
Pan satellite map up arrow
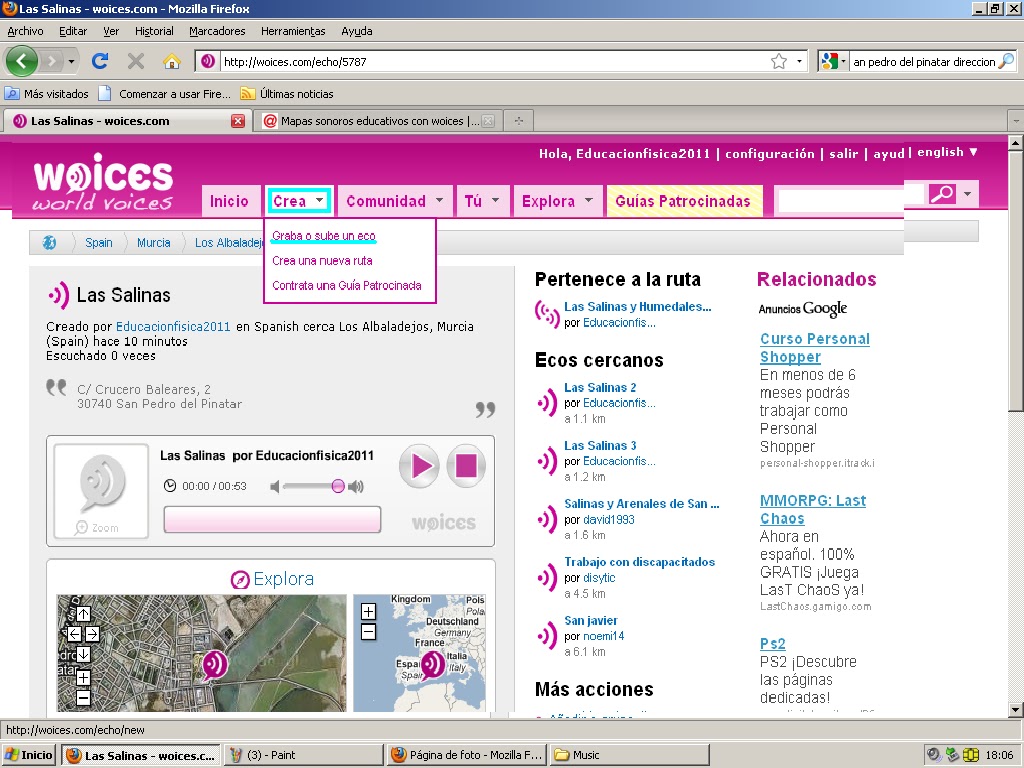tap(84, 614)
